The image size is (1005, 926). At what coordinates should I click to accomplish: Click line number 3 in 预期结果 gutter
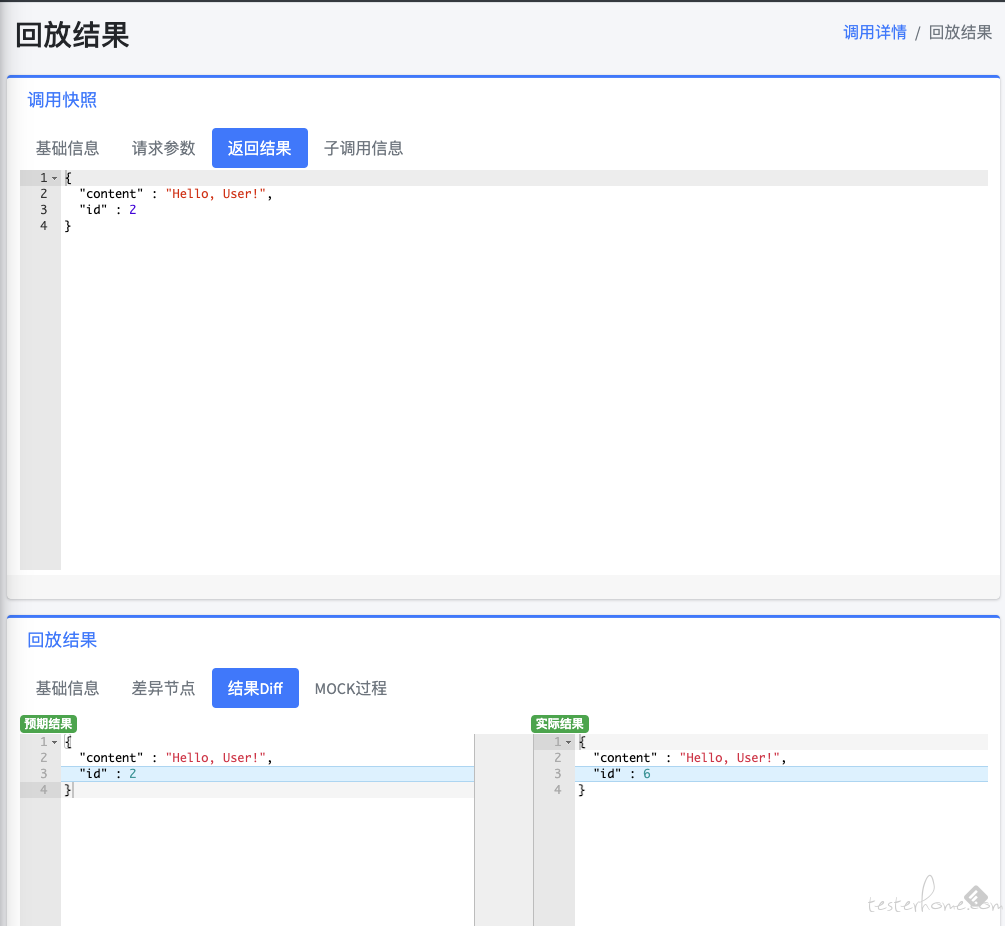coord(44,773)
